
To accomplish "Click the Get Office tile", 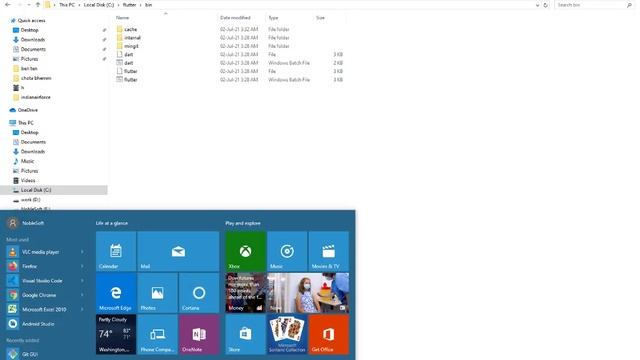I will click(x=329, y=334).
